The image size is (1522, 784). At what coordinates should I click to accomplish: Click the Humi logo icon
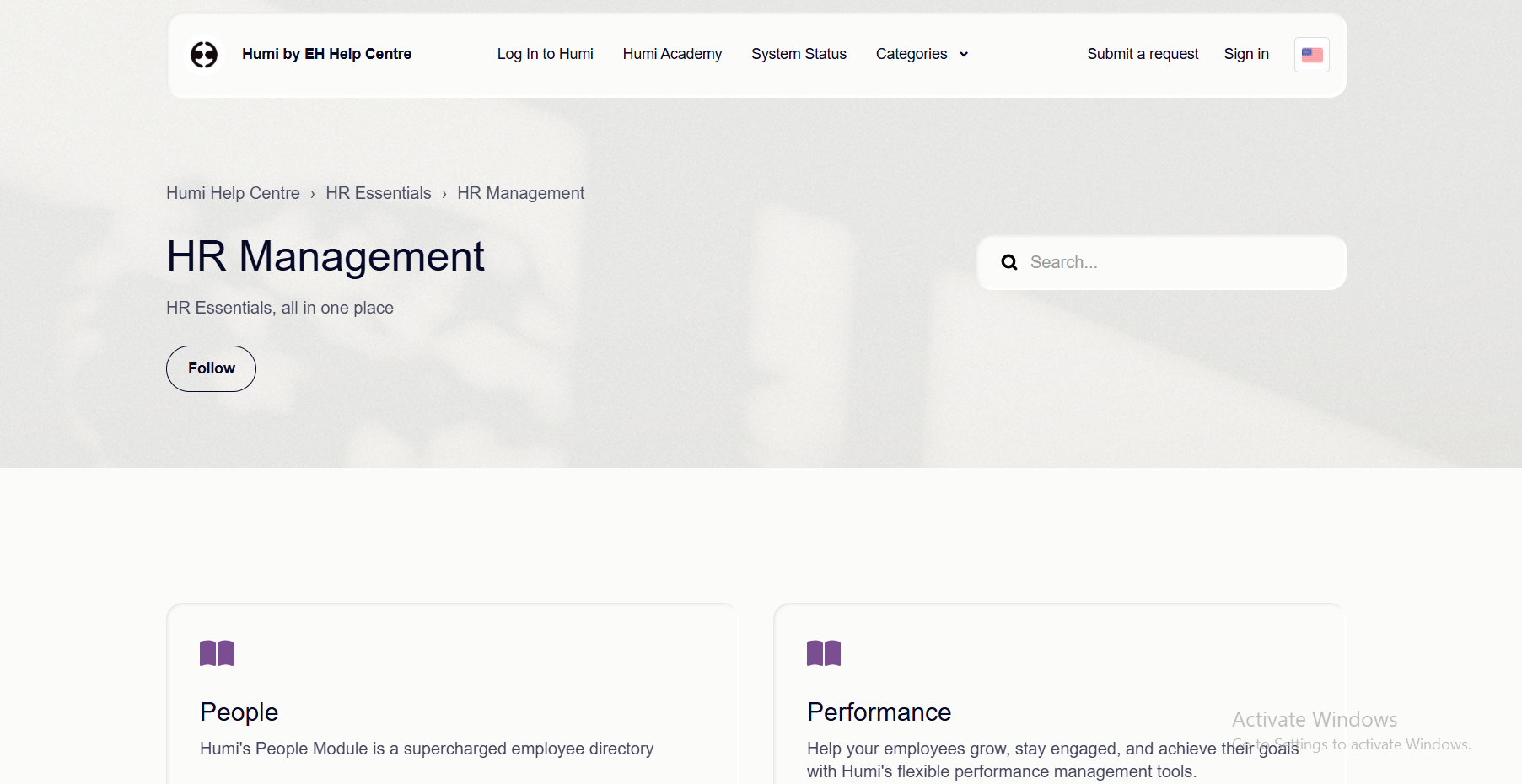click(203, 54)
